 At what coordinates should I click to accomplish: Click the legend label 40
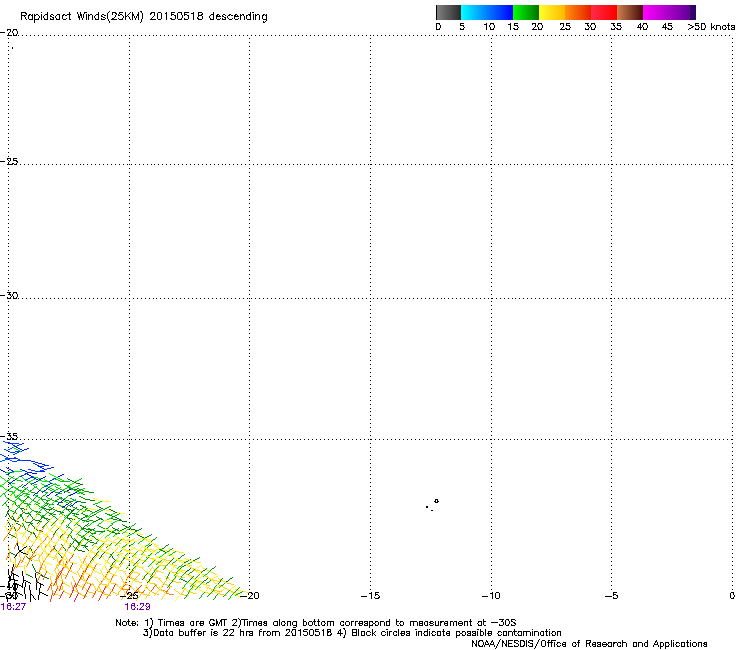[x=642, y=27]
